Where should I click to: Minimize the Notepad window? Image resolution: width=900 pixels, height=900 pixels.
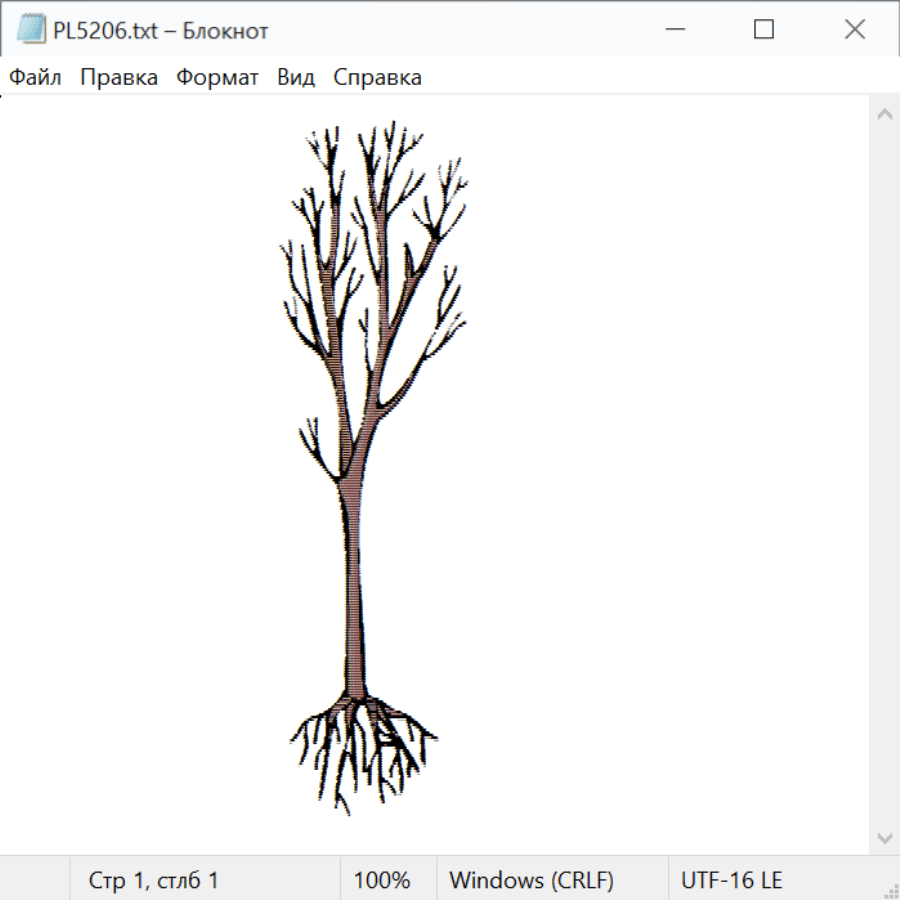tap(673, 31)
